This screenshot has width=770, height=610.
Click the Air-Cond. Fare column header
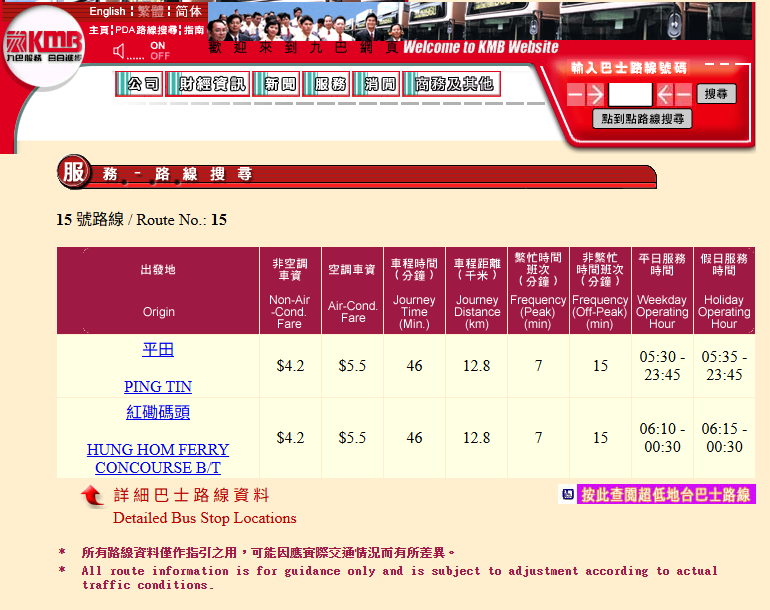click(x=352, y=291)
